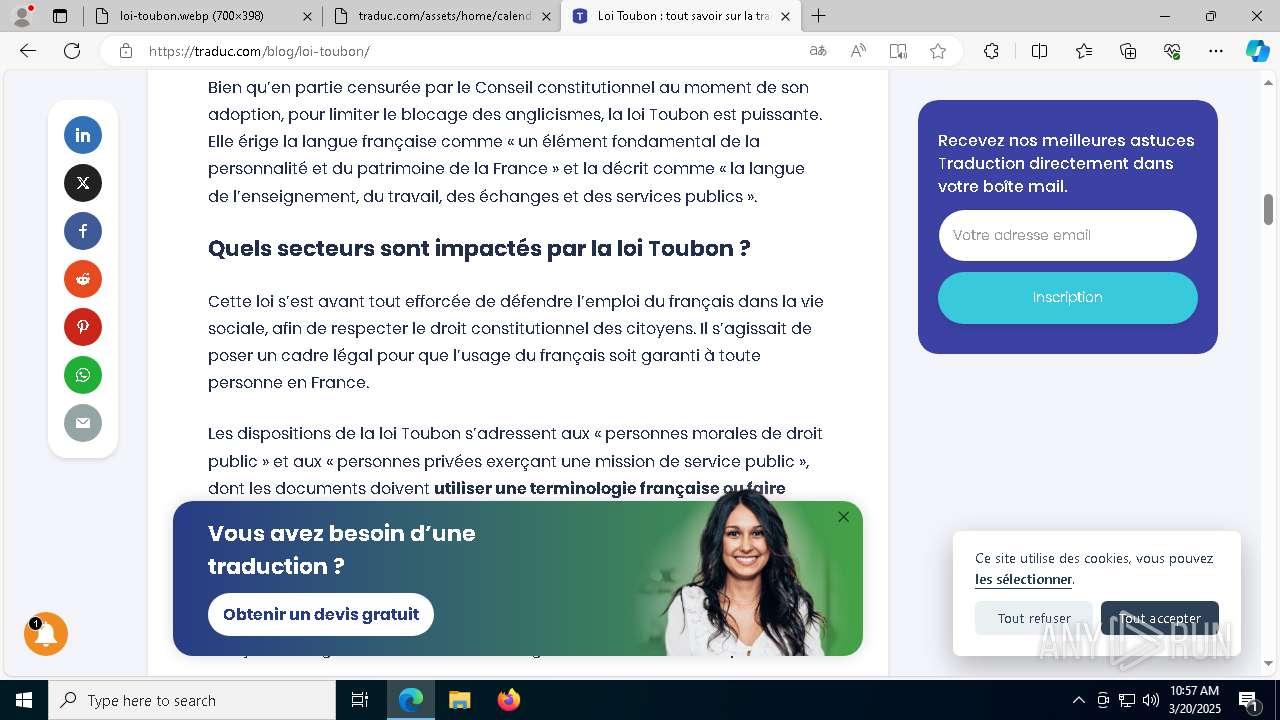This screenshot has height=720, width=1280.
Task: Accept all cookies with Tout accepter
Action: click(1160, 618)
